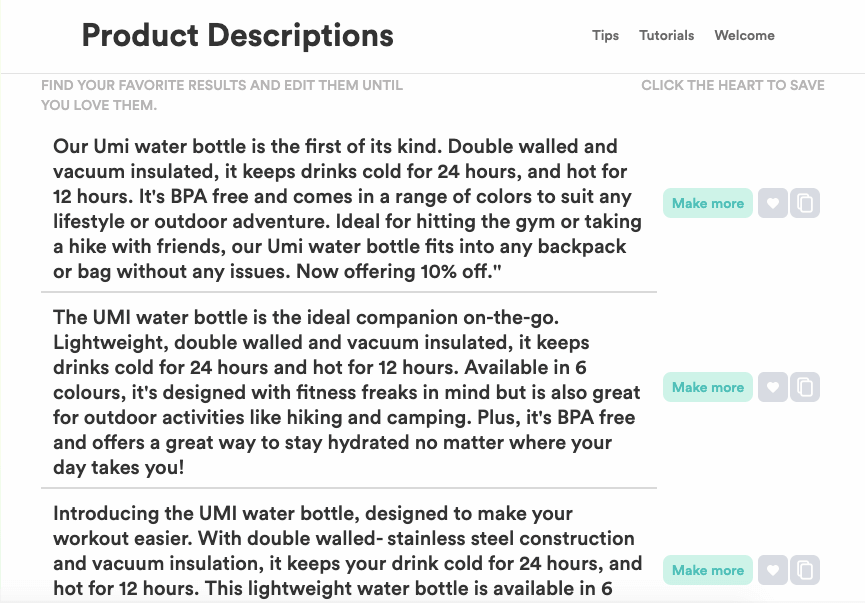
Task: Heart the third UMI water bottle description
Action: point(773,569)
